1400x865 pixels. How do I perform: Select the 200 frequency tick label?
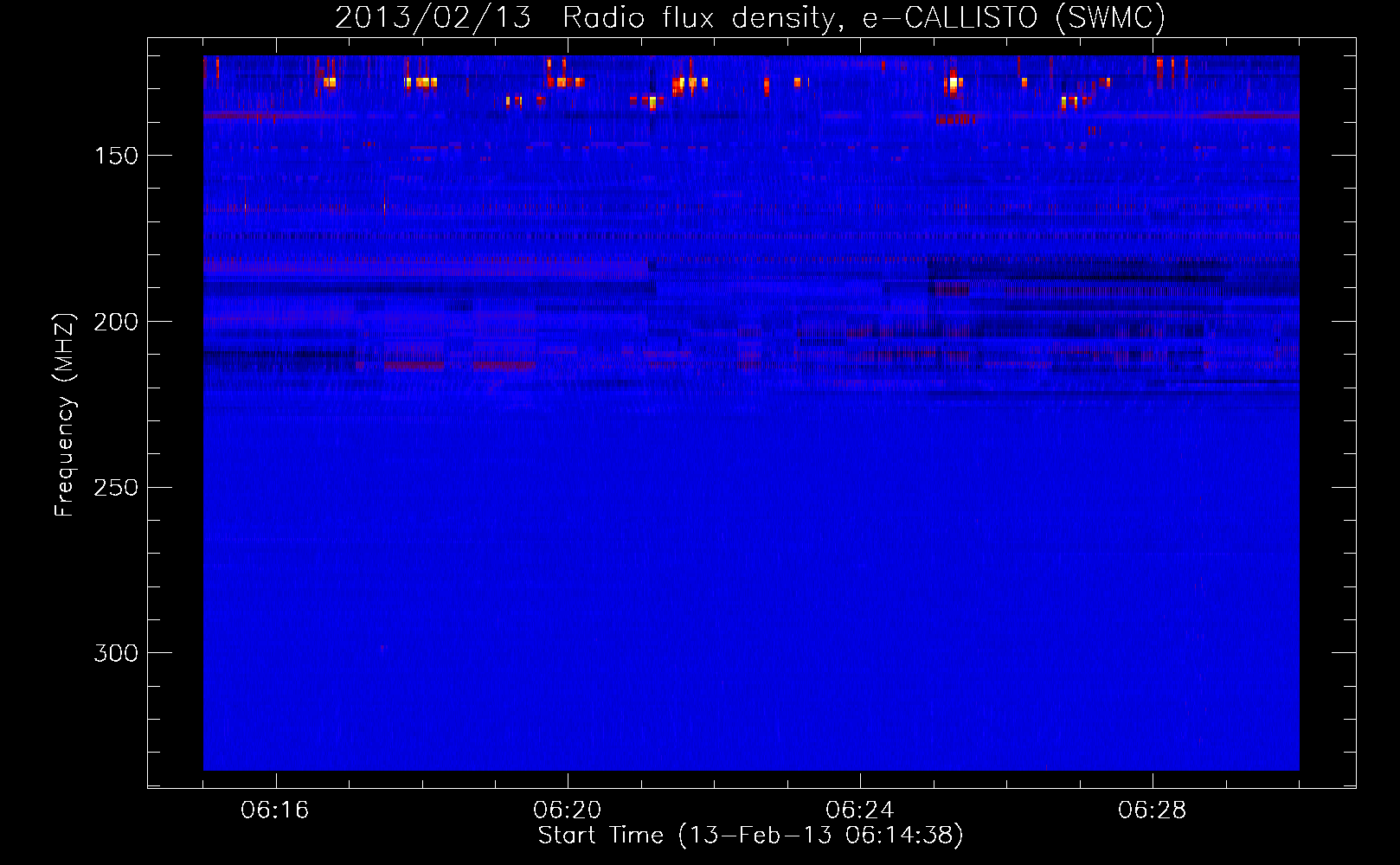(116, 322)
